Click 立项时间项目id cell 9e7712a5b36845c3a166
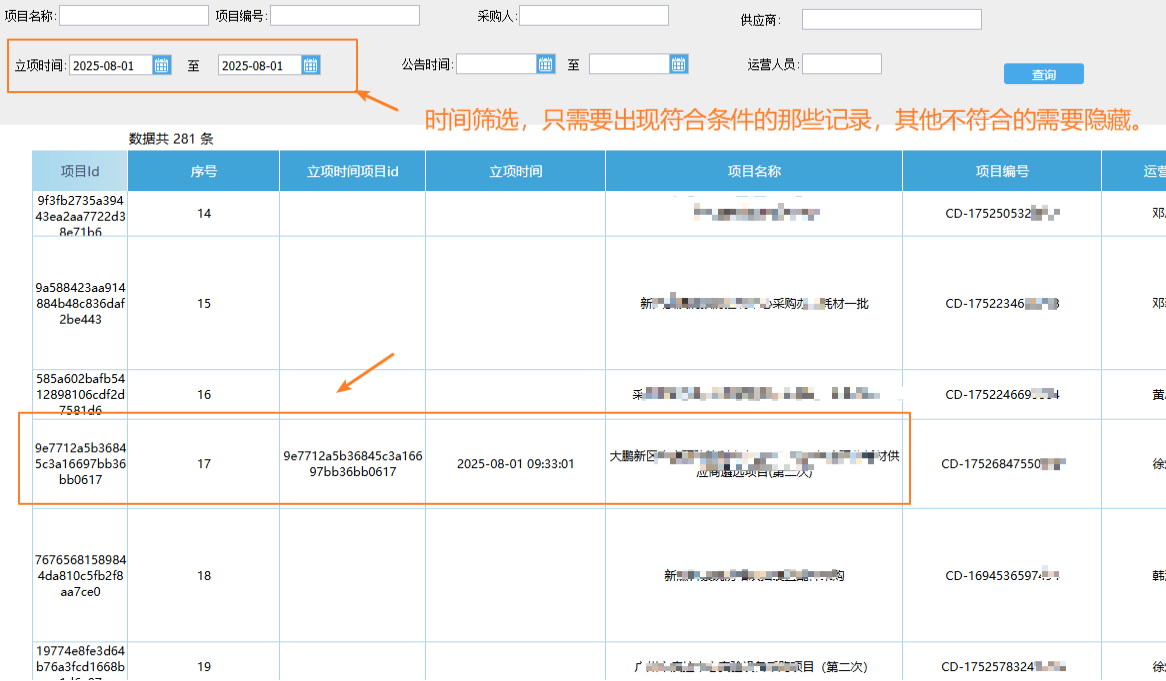Screen dimensions: 1166x681 point(352,463)
